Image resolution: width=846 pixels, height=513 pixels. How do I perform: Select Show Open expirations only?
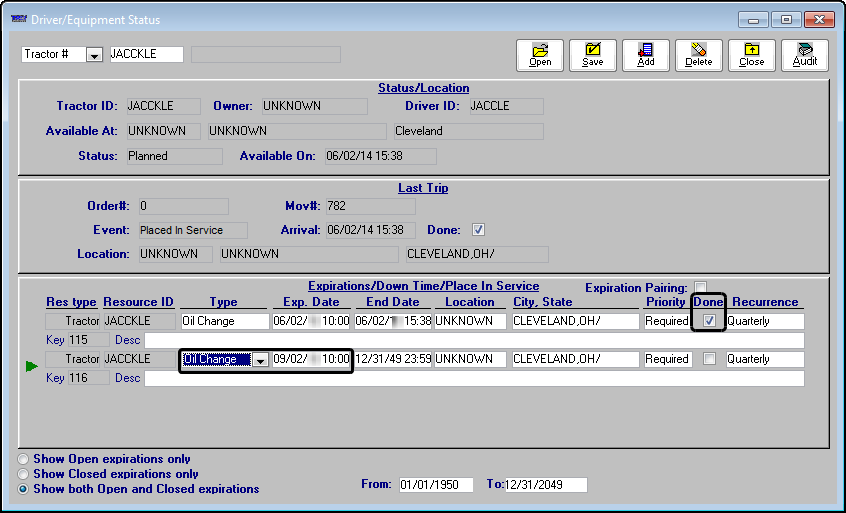(x=24, y=460)
